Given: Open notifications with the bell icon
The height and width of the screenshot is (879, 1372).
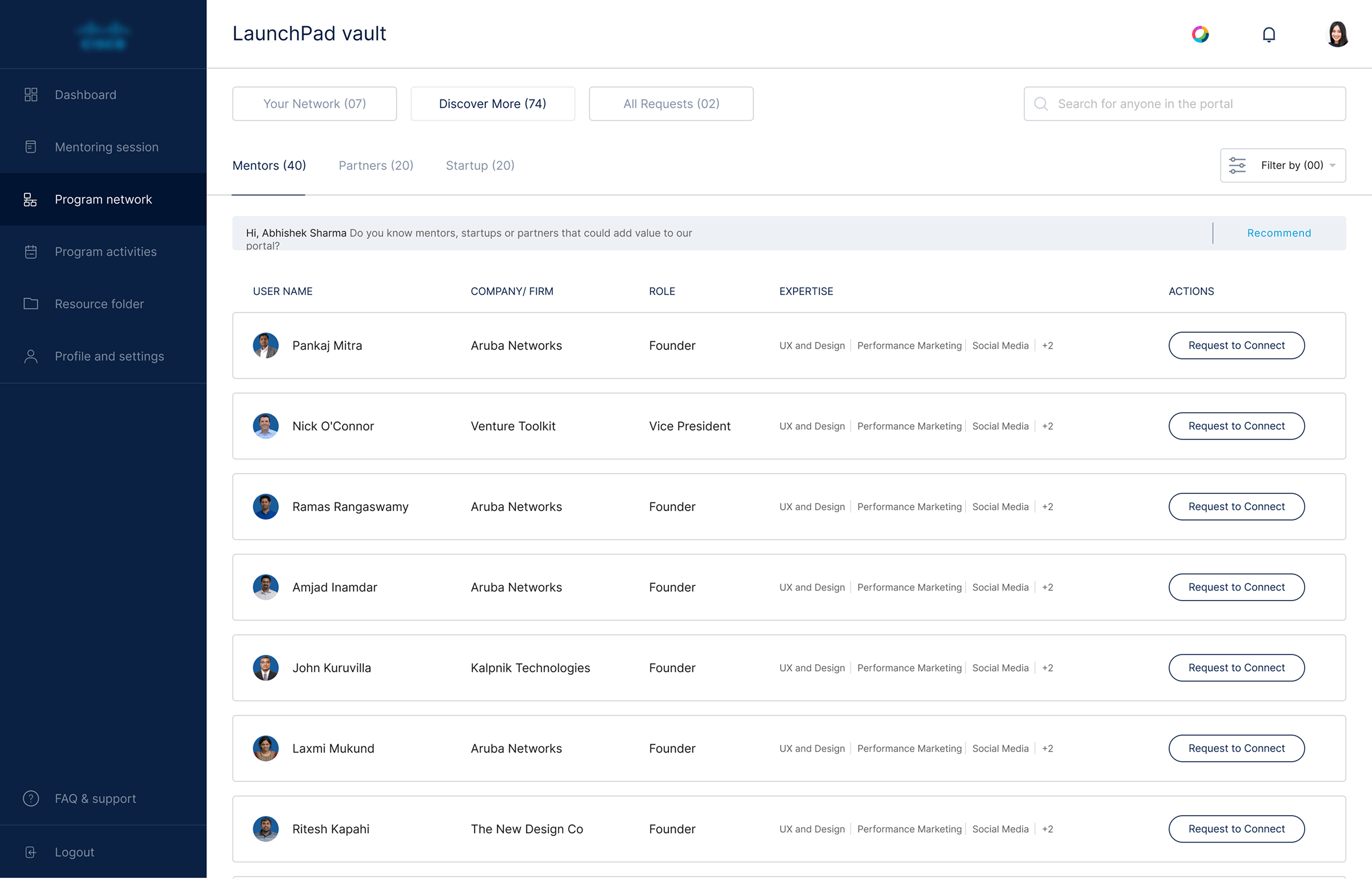Looking at the screenshot, I should 1269,34.
